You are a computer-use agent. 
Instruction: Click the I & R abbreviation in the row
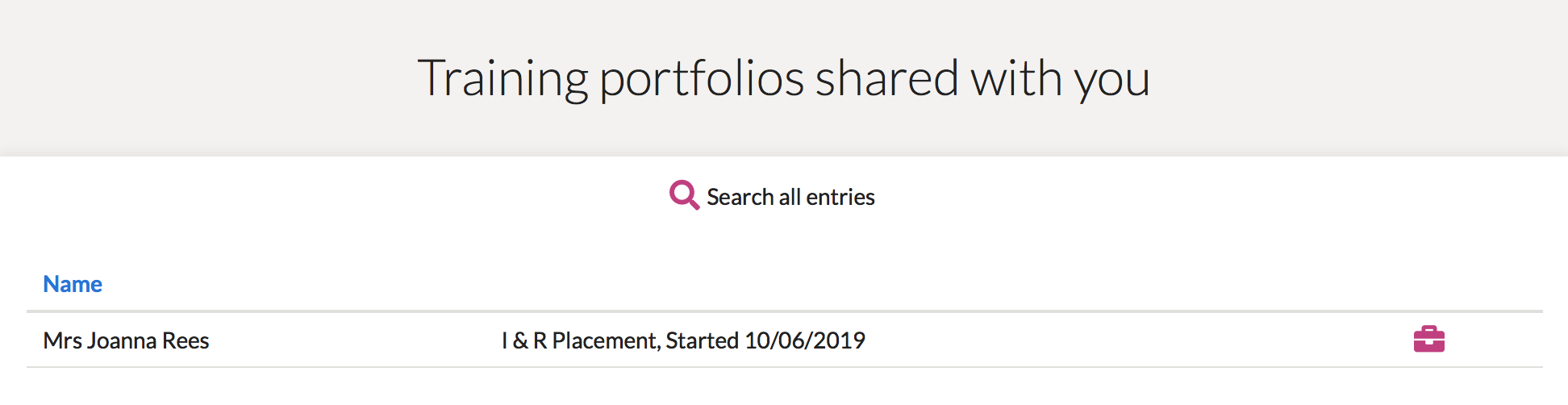(523, 340)
